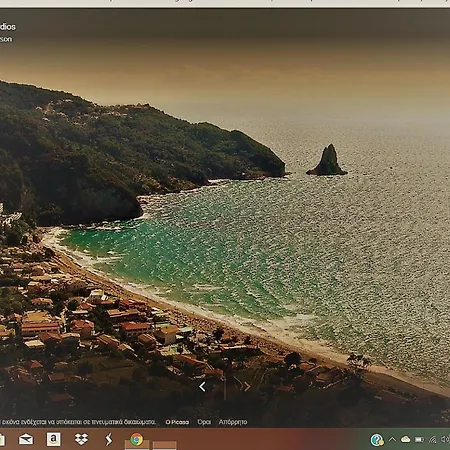Open the help question-mark tray icon
The image size is (450, 450).
[377, 440]
